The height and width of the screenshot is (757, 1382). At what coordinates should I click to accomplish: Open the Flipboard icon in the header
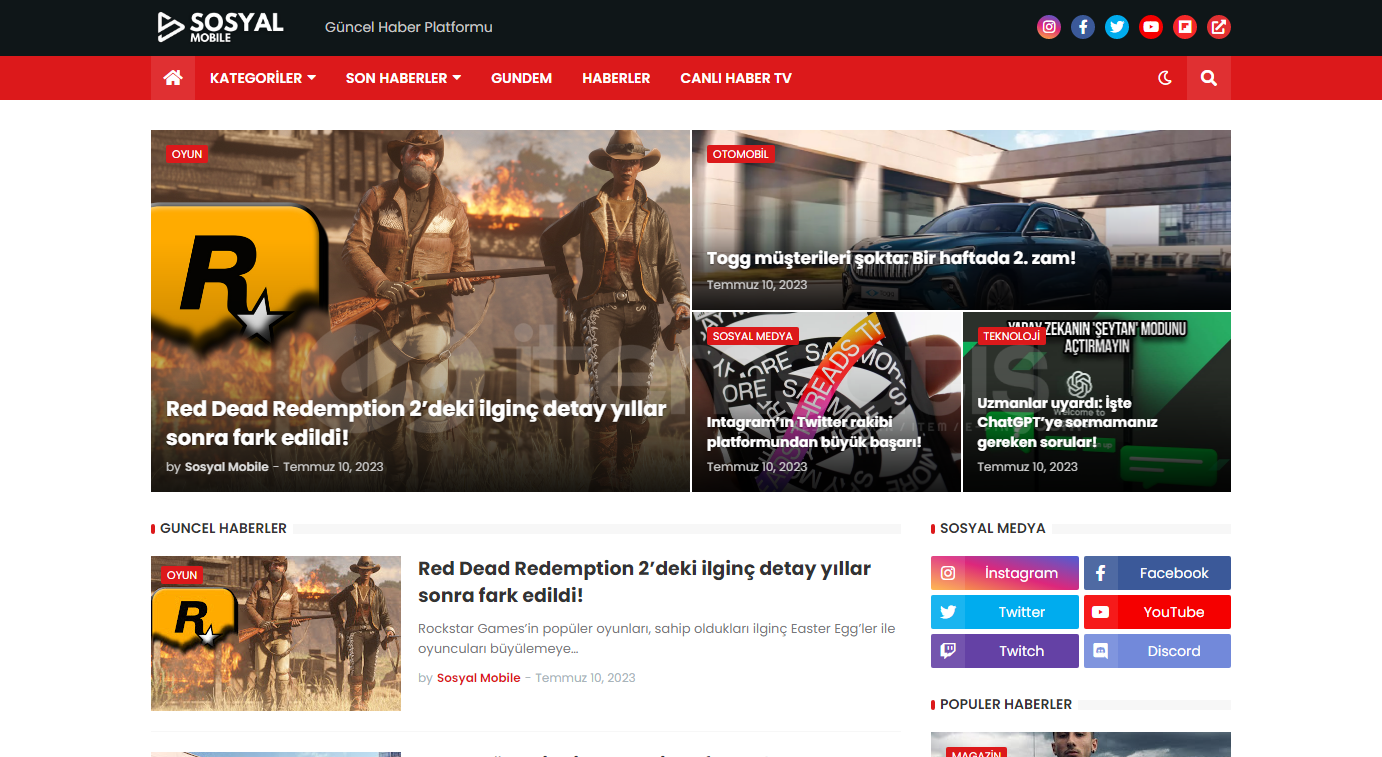[1185, 27]
